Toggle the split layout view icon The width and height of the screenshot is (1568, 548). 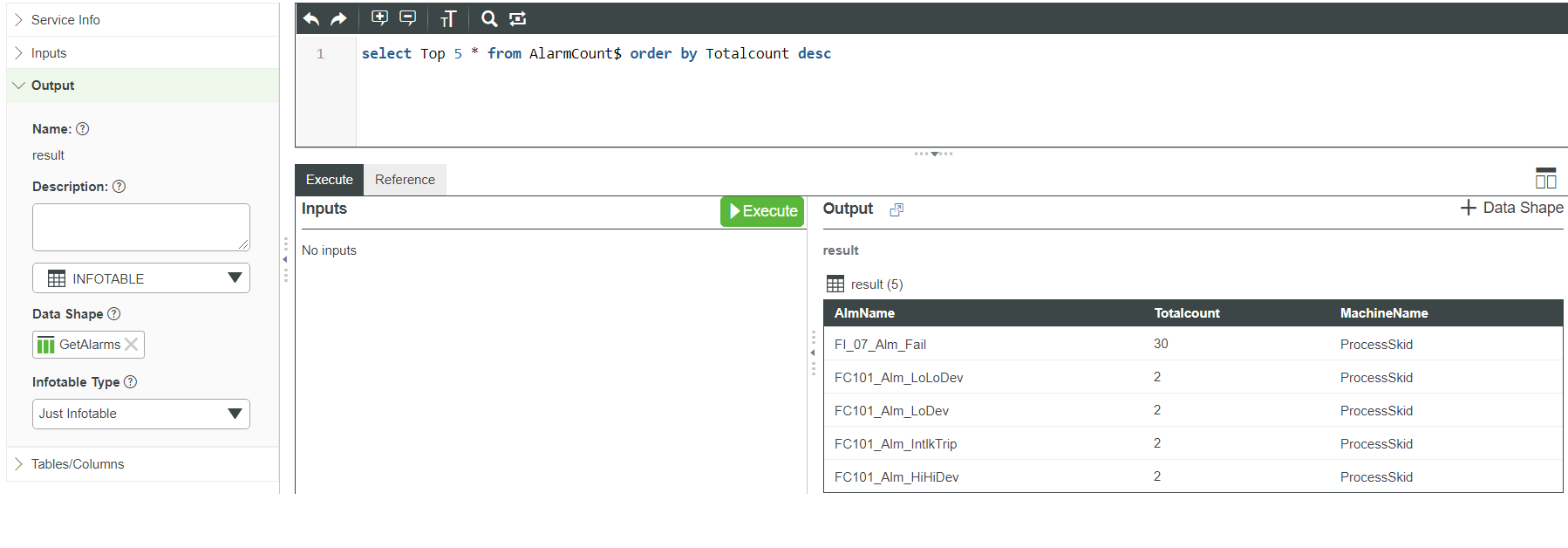(x=1545, y=178)
